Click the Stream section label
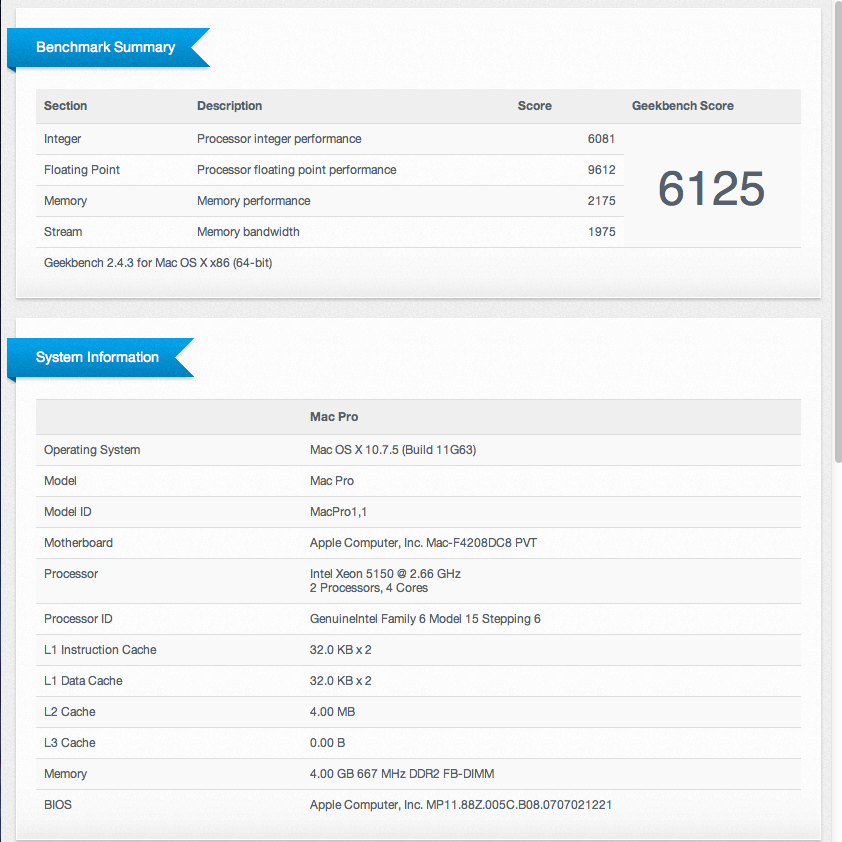Screen dimensions: 842x842 tap(63, 232)
